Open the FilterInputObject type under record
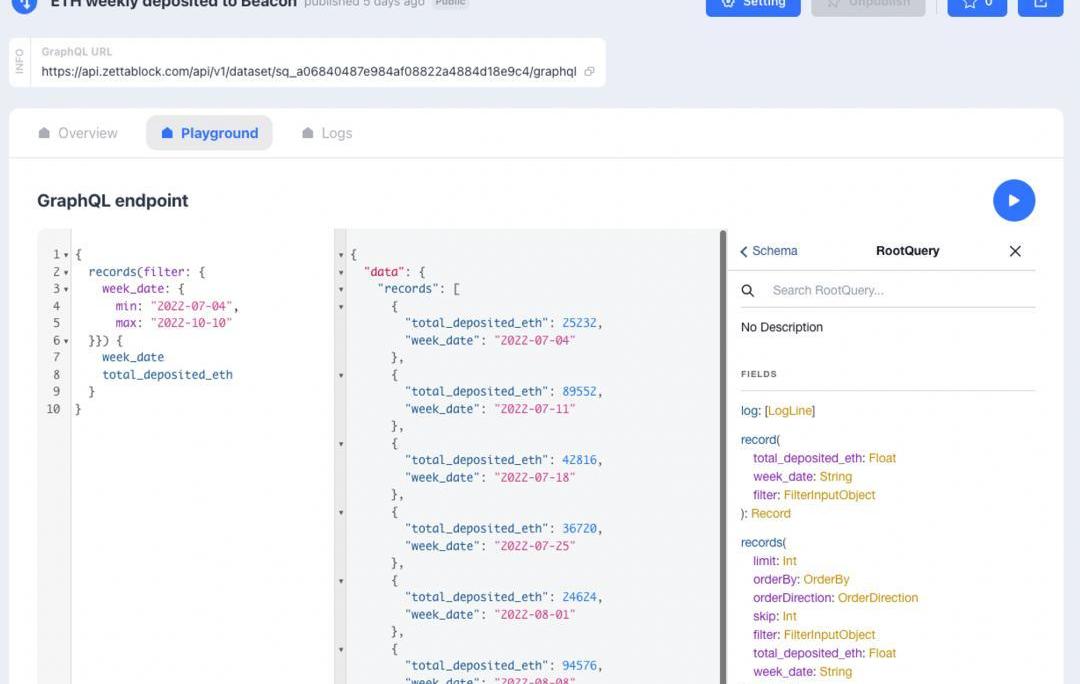 [831, 495]
